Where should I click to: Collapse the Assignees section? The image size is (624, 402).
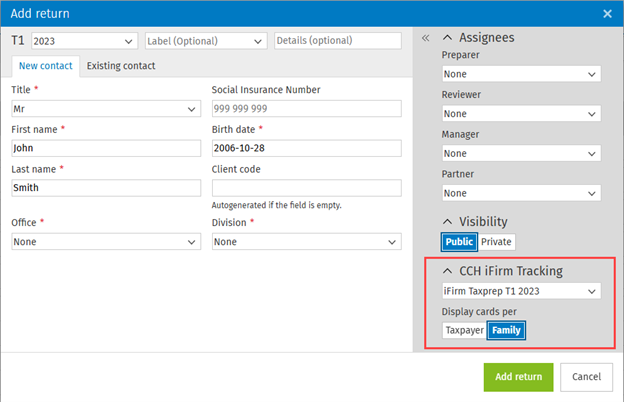point(447,38)
